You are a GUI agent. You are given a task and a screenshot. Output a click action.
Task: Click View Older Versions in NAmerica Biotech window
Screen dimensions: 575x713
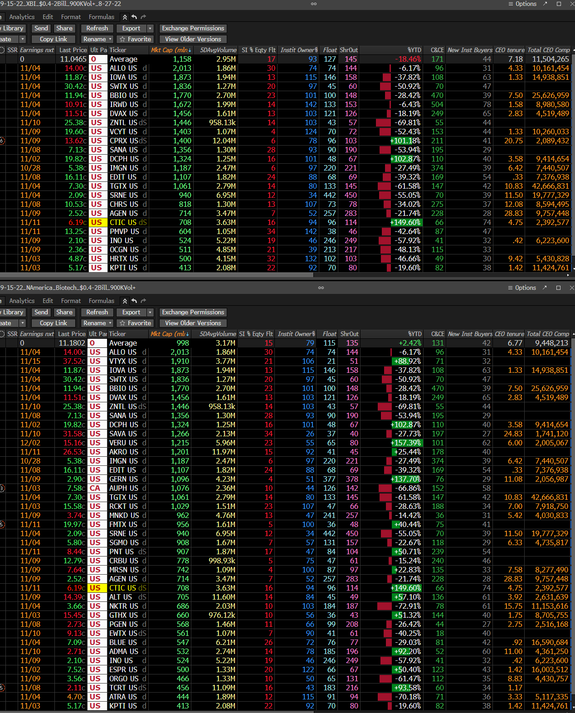pos(193,323)
